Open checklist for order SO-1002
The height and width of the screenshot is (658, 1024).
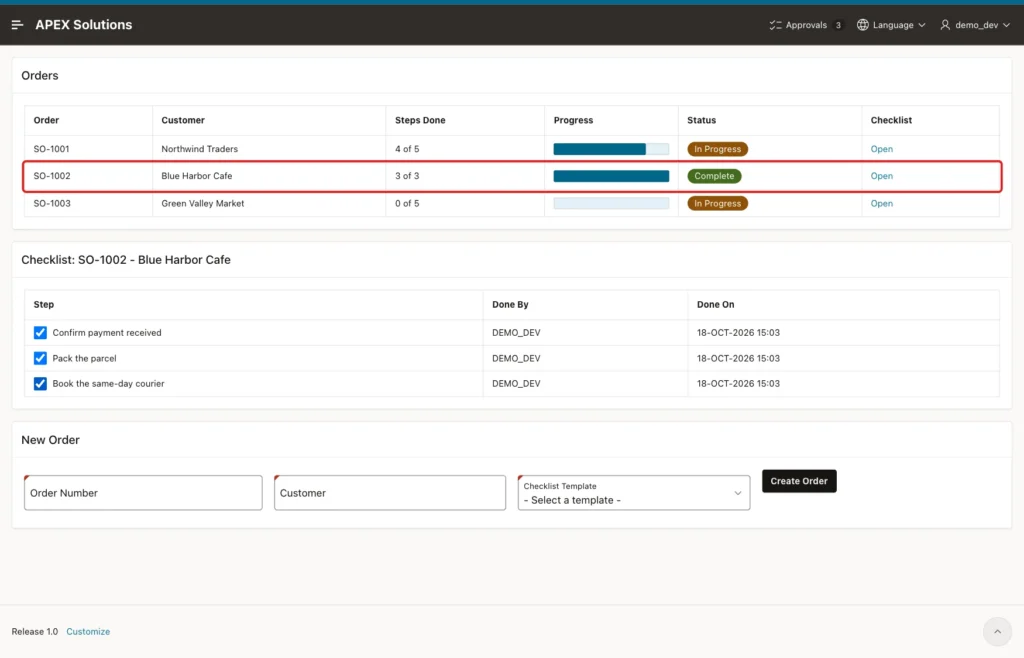tap(881, 176)
